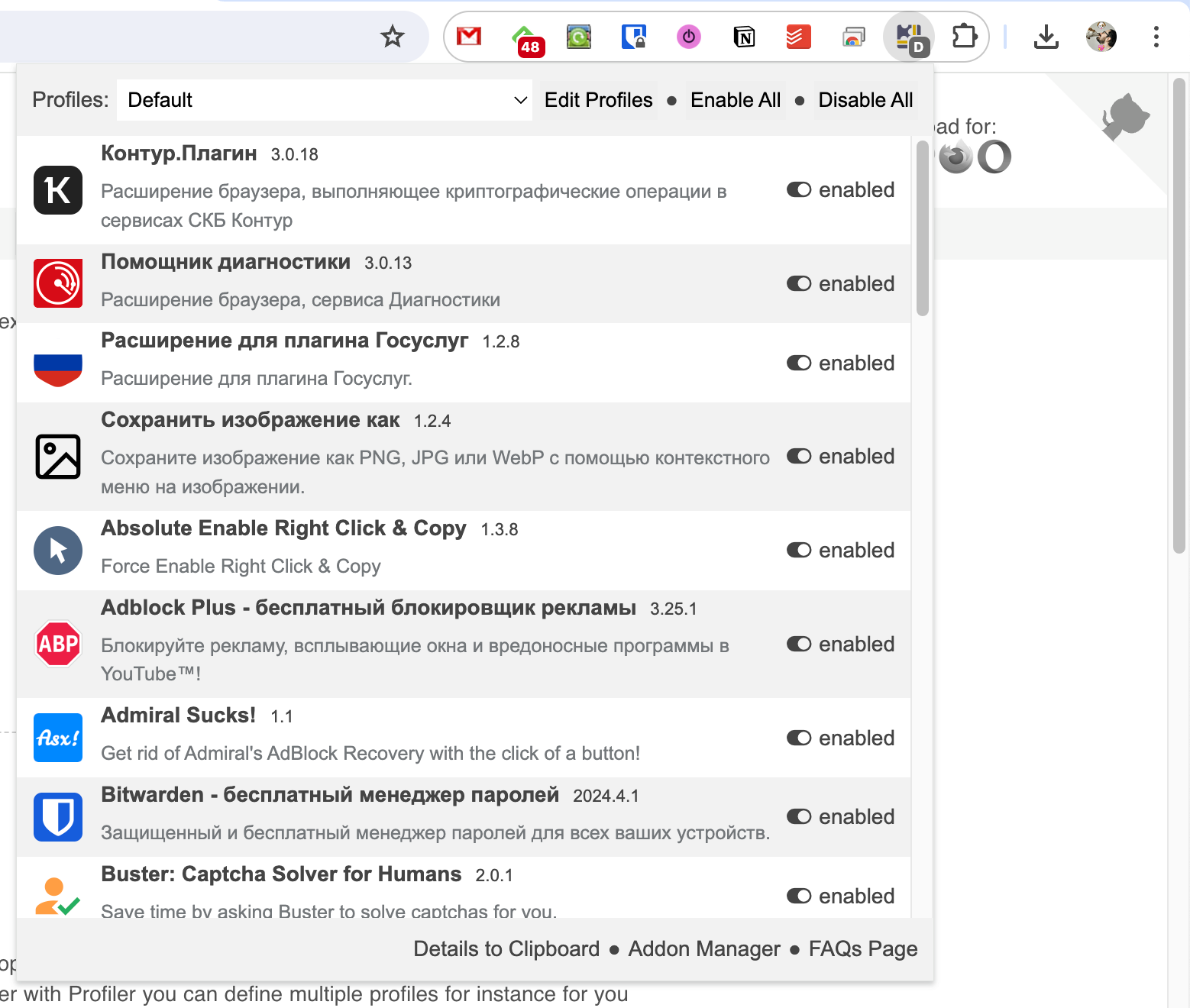Click the Opera browser download icon
1190x1008 pixels.
coord(994,157)
